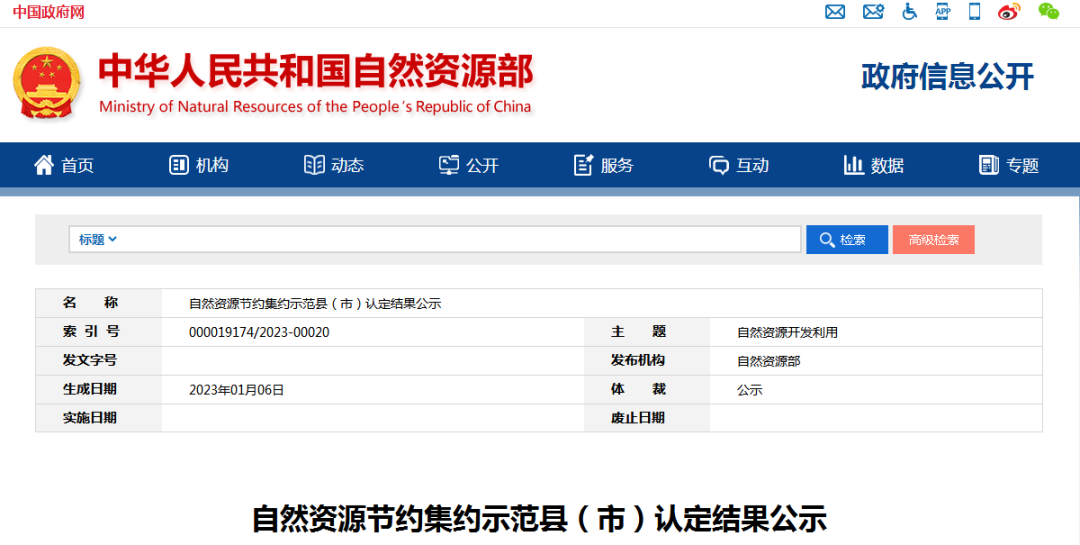Click the WeChat icon
1080x545 pixels.
[1048, 12]
